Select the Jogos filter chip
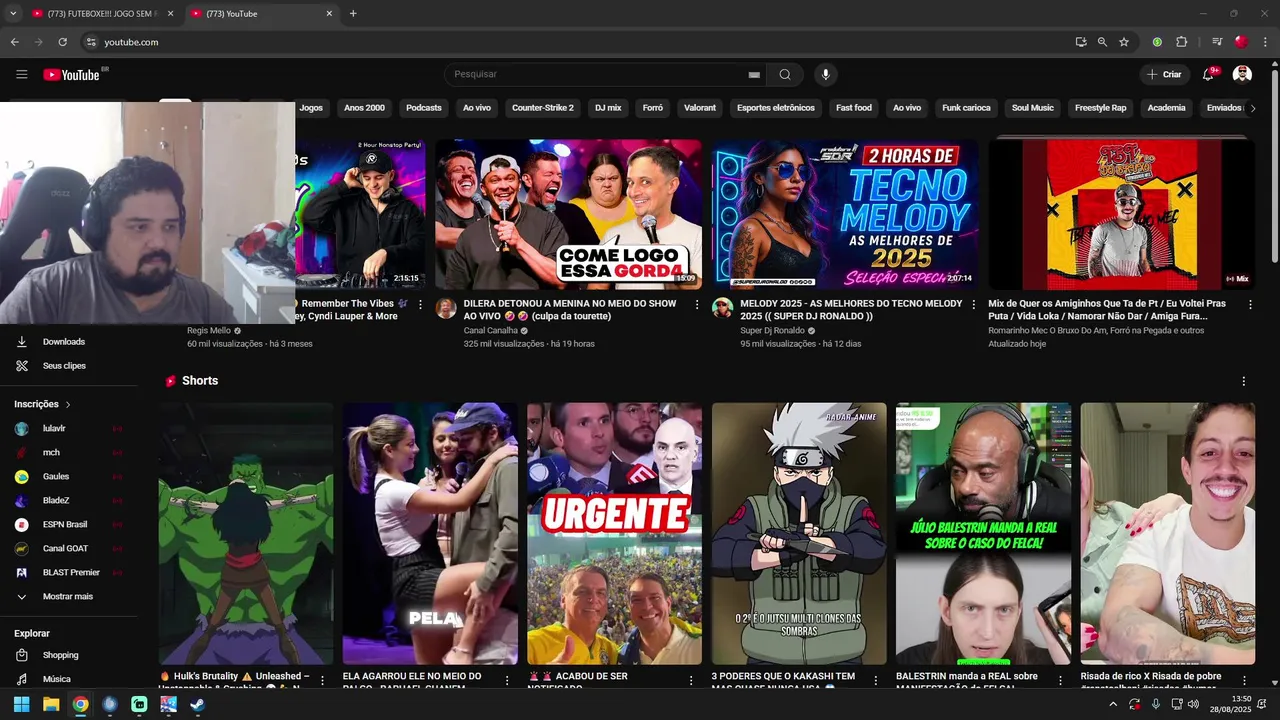Viewport: 1280px width, 720px height. (311, 108)
